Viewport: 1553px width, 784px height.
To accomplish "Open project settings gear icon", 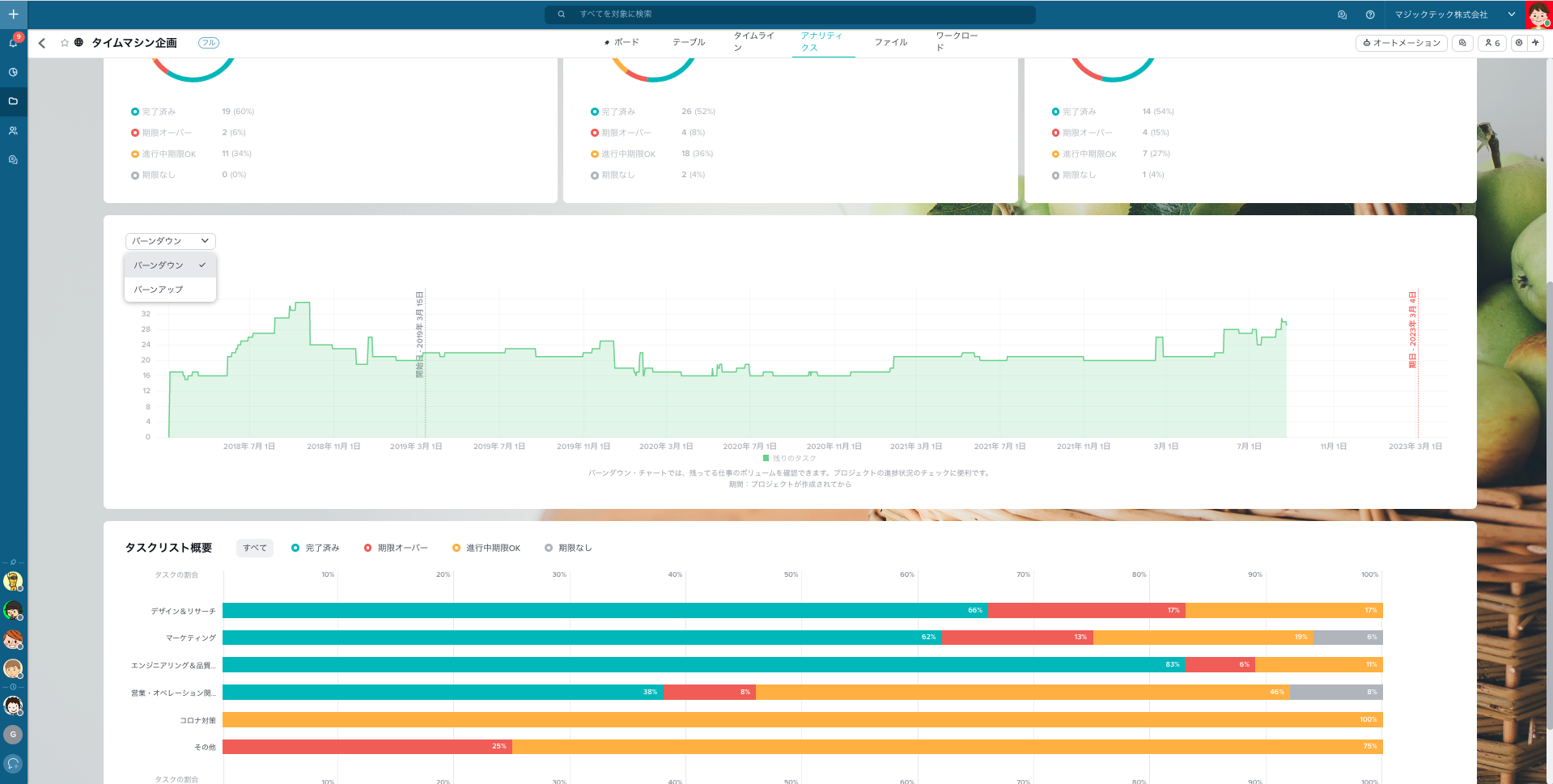I will coord(1519,43).
